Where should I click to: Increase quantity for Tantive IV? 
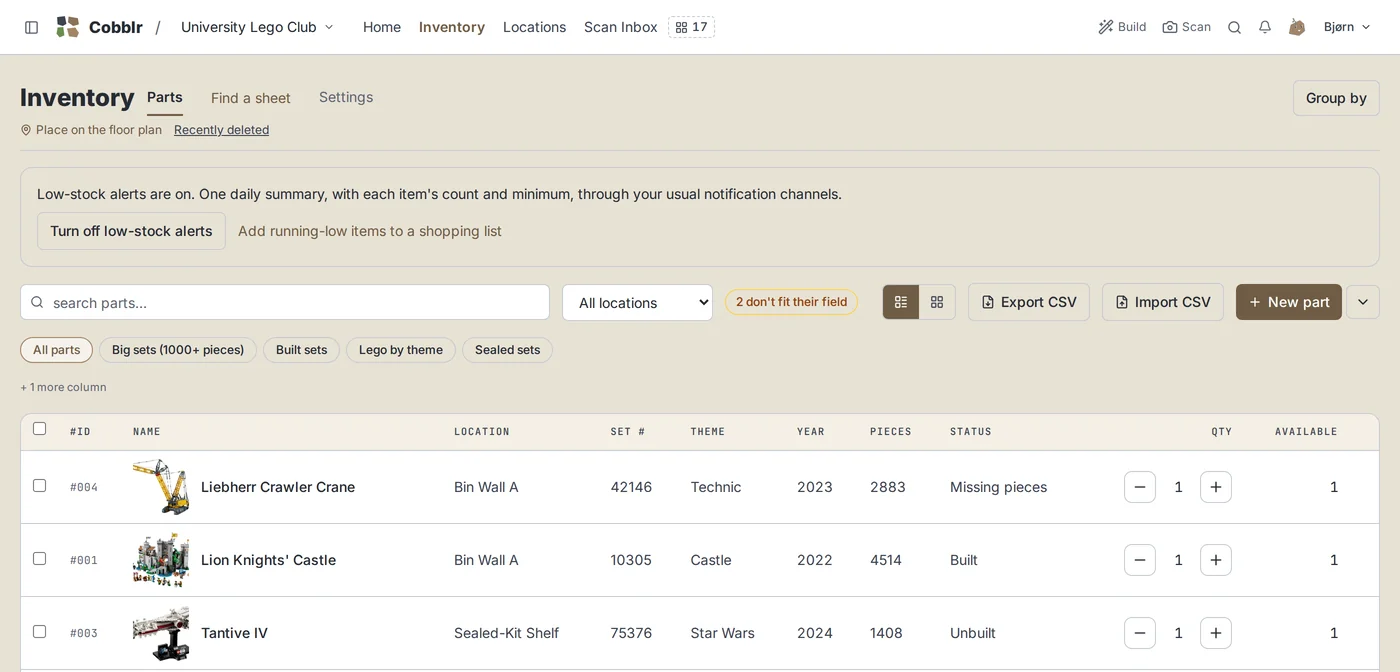tap(1216, 633)
